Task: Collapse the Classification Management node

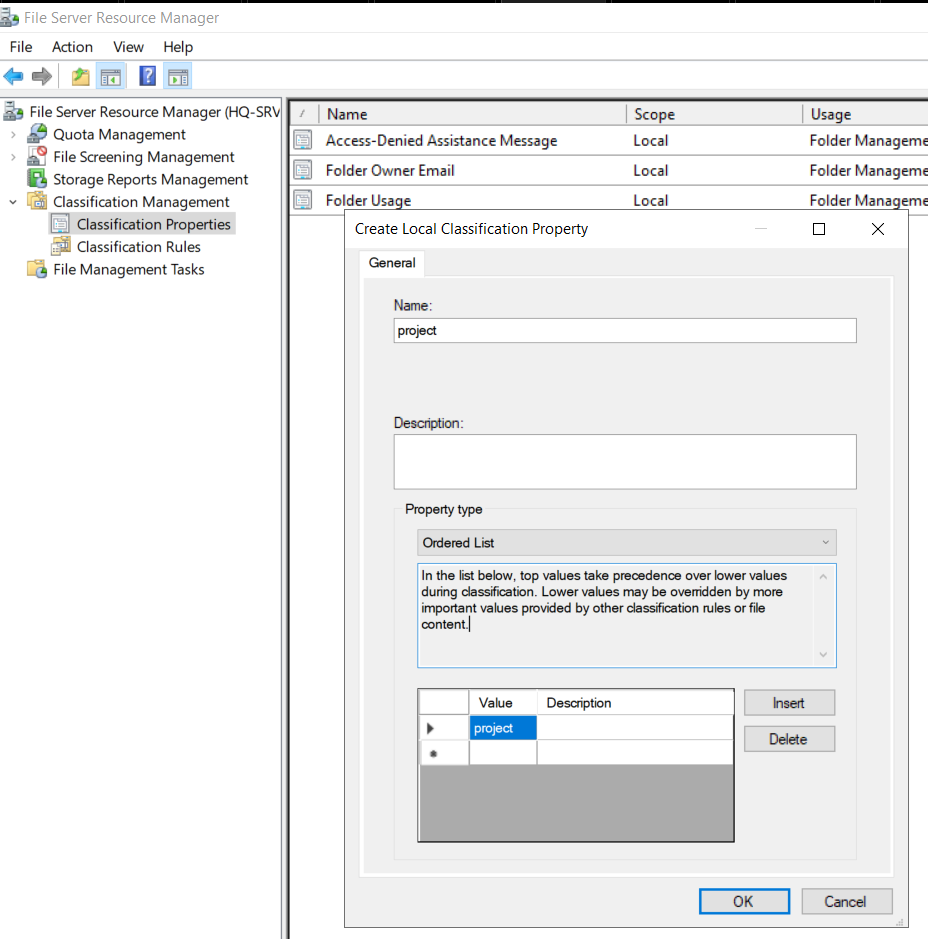Action: click(13, 202)
